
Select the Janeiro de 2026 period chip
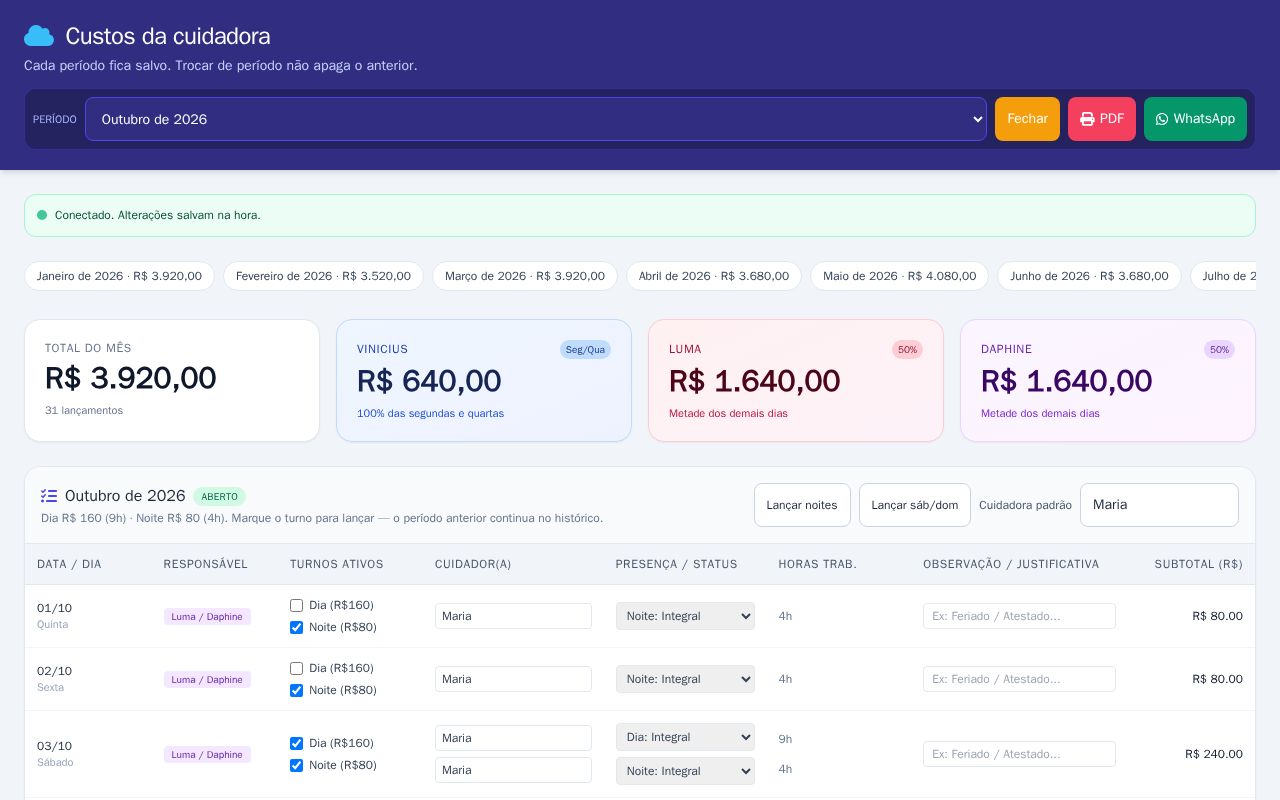tap(119, 276)
